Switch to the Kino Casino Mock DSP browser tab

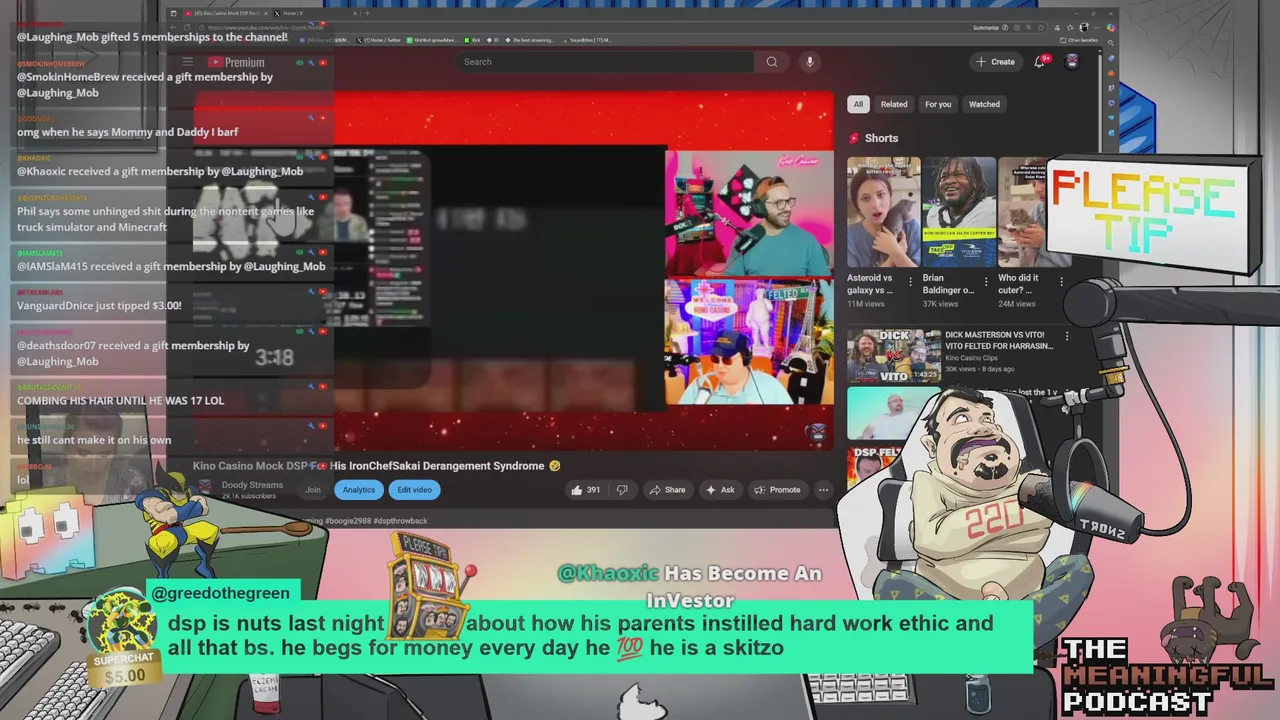[x=225, y=13]
